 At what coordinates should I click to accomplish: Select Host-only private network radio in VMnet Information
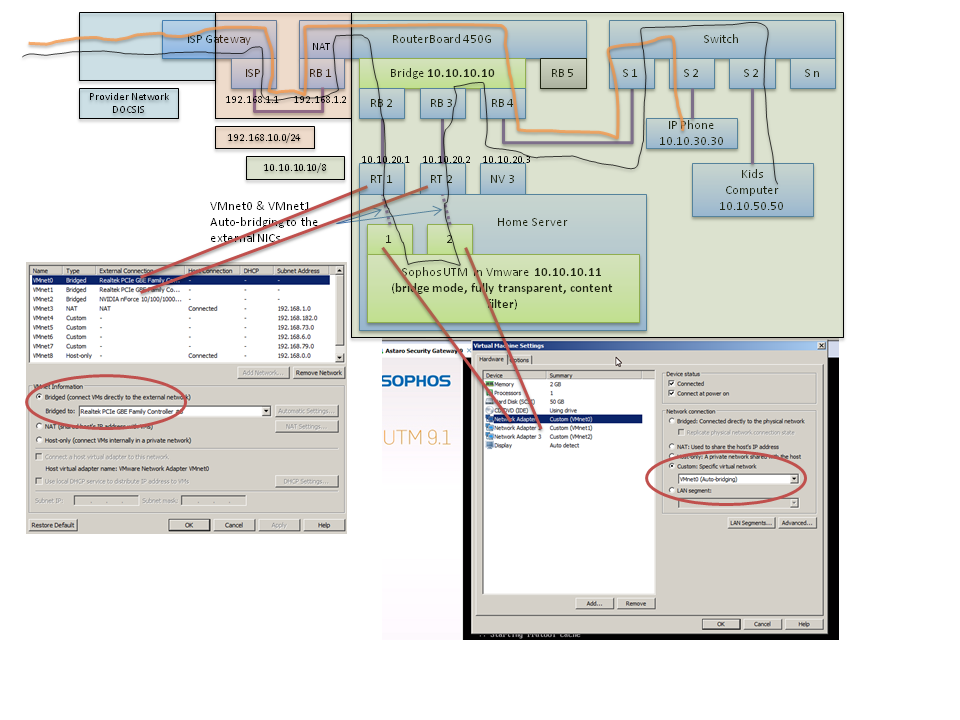pyautogui.click(x=39, y=440)
